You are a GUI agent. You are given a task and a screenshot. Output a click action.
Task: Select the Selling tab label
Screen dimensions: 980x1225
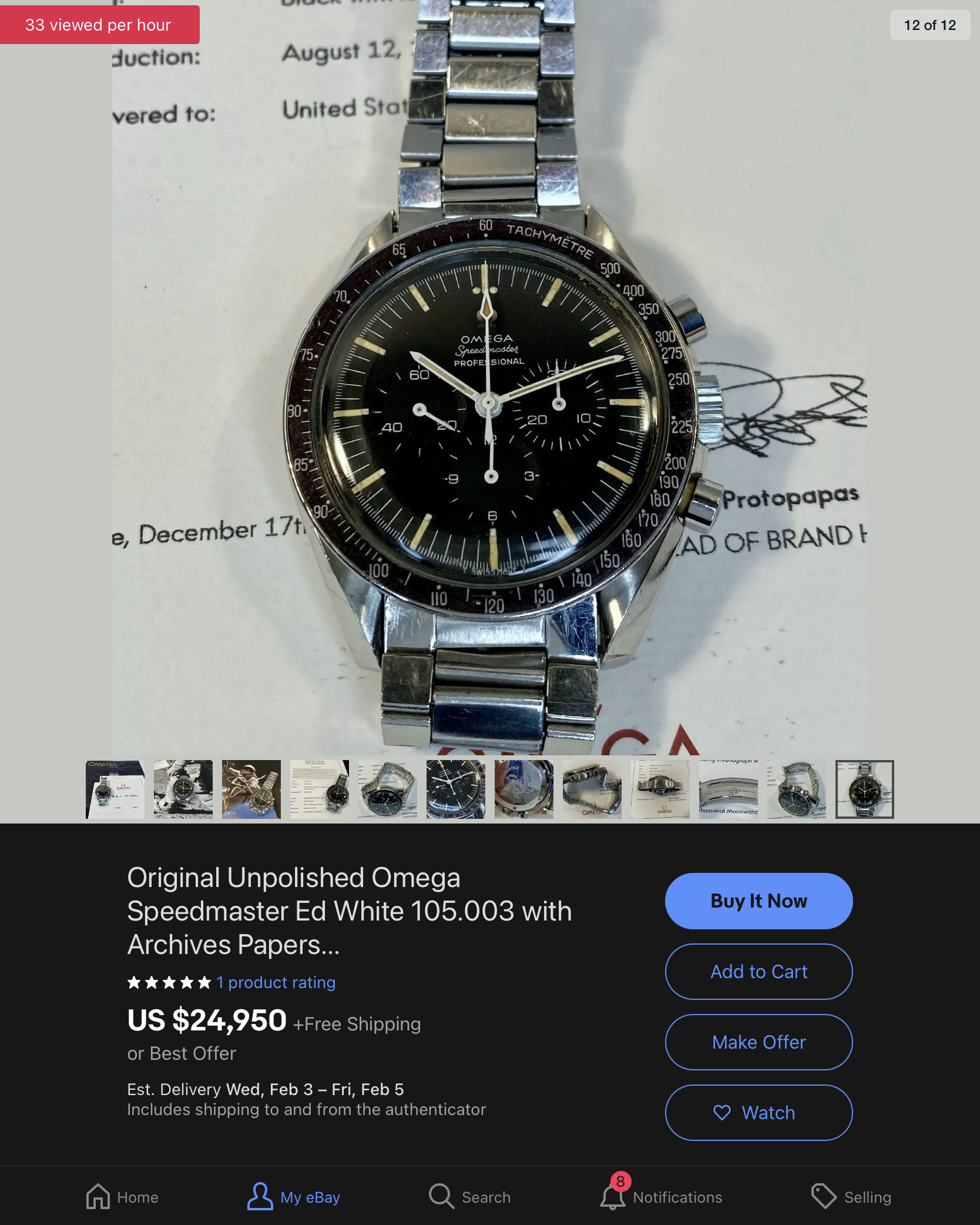point(867,1197)
